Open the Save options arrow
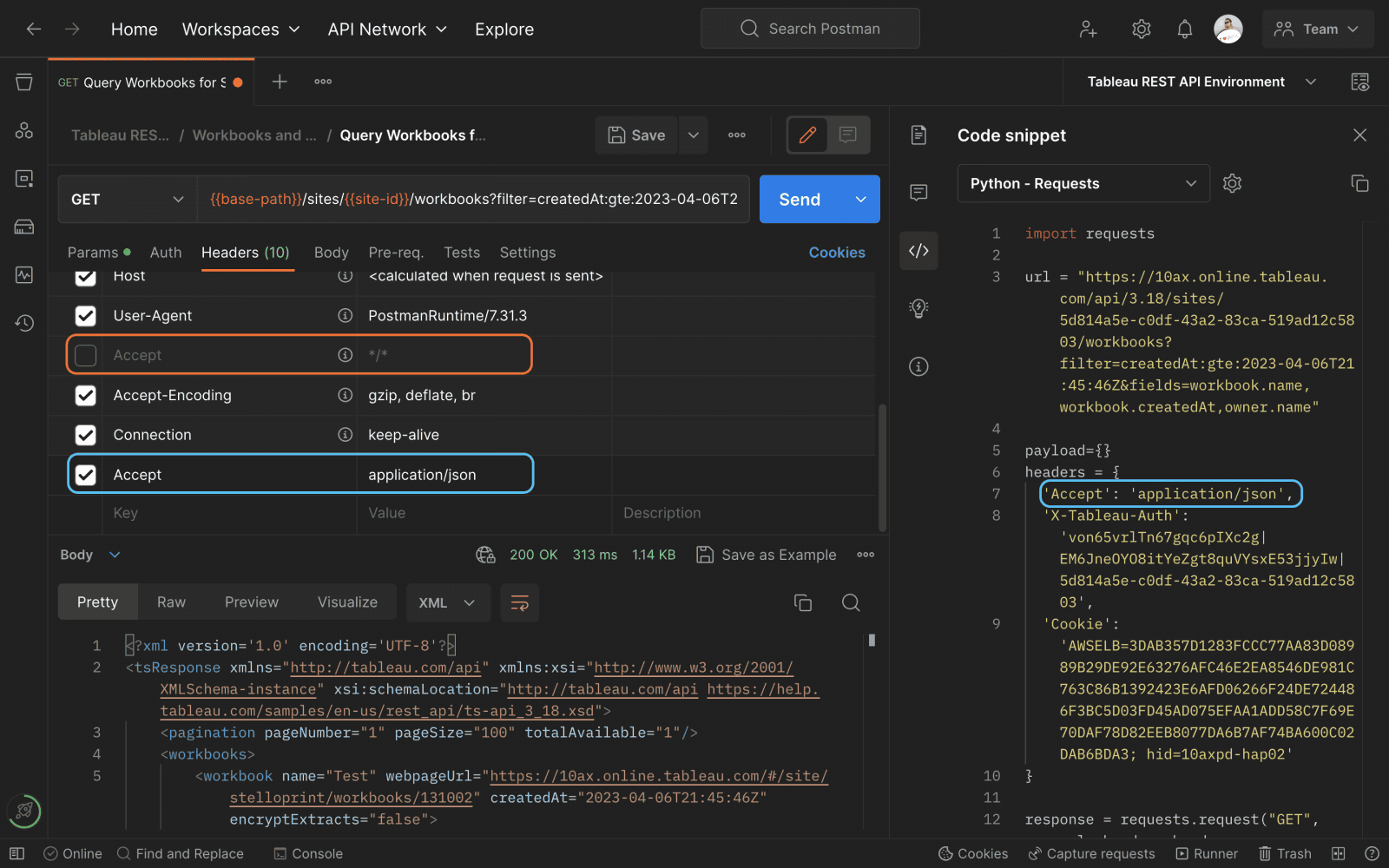The image size is (1389, 868). pyautogui.click(x=693, y=135)
